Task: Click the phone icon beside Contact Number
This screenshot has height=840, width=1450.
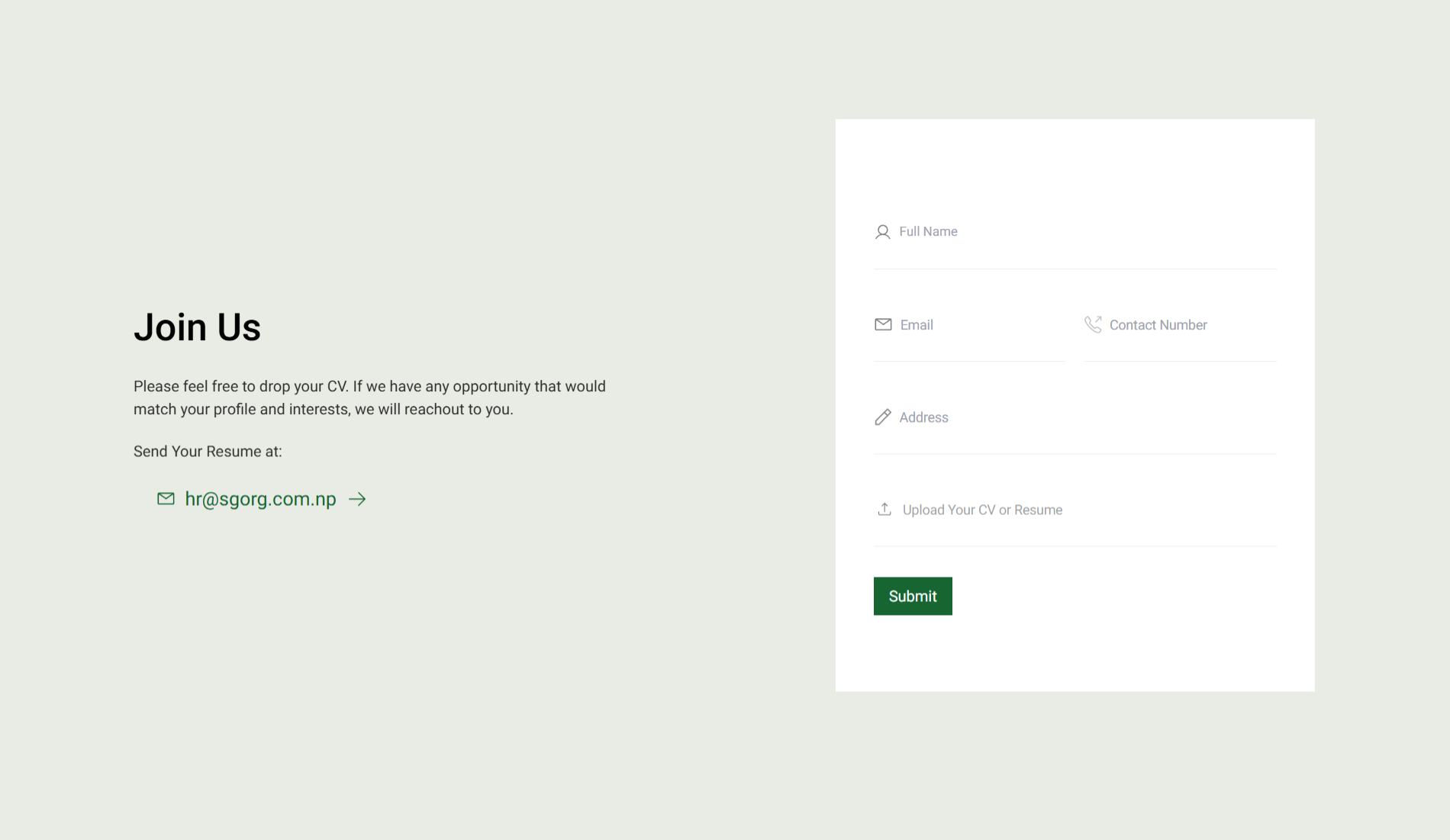Action: 1093,325
